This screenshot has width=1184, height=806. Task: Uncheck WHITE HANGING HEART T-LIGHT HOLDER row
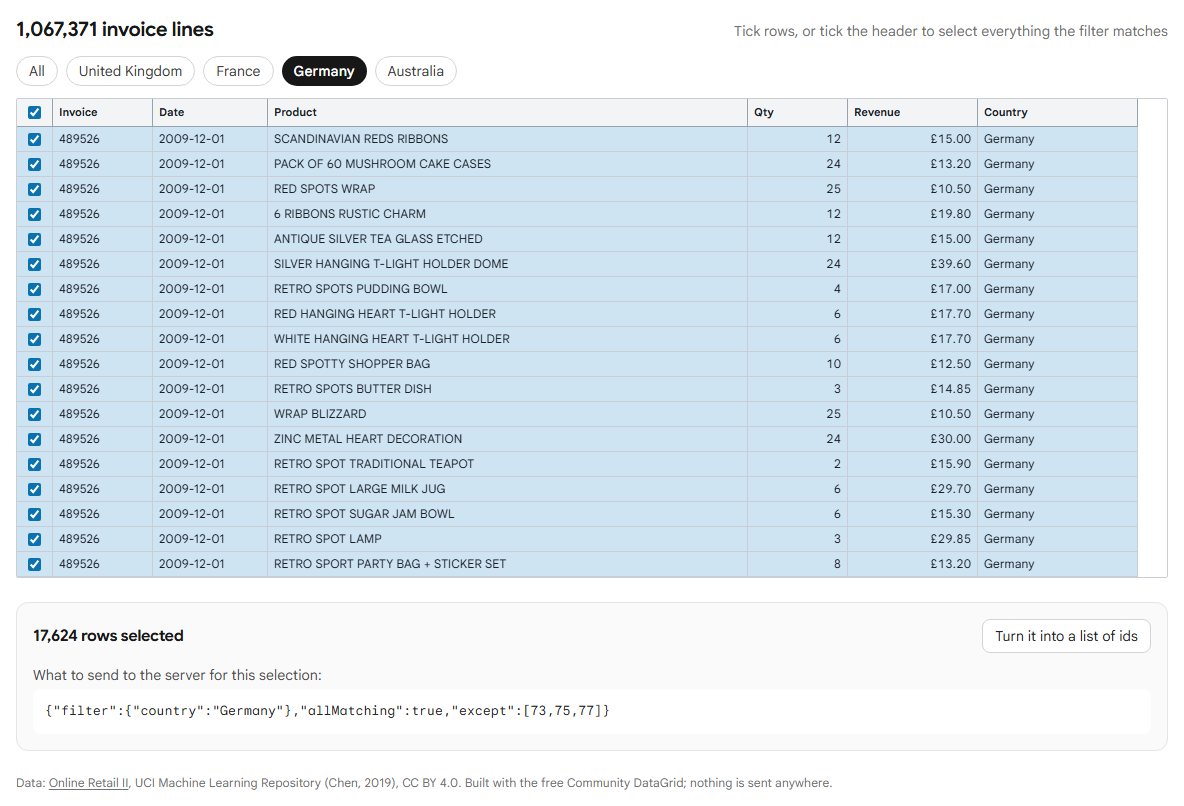coord(34,338)
